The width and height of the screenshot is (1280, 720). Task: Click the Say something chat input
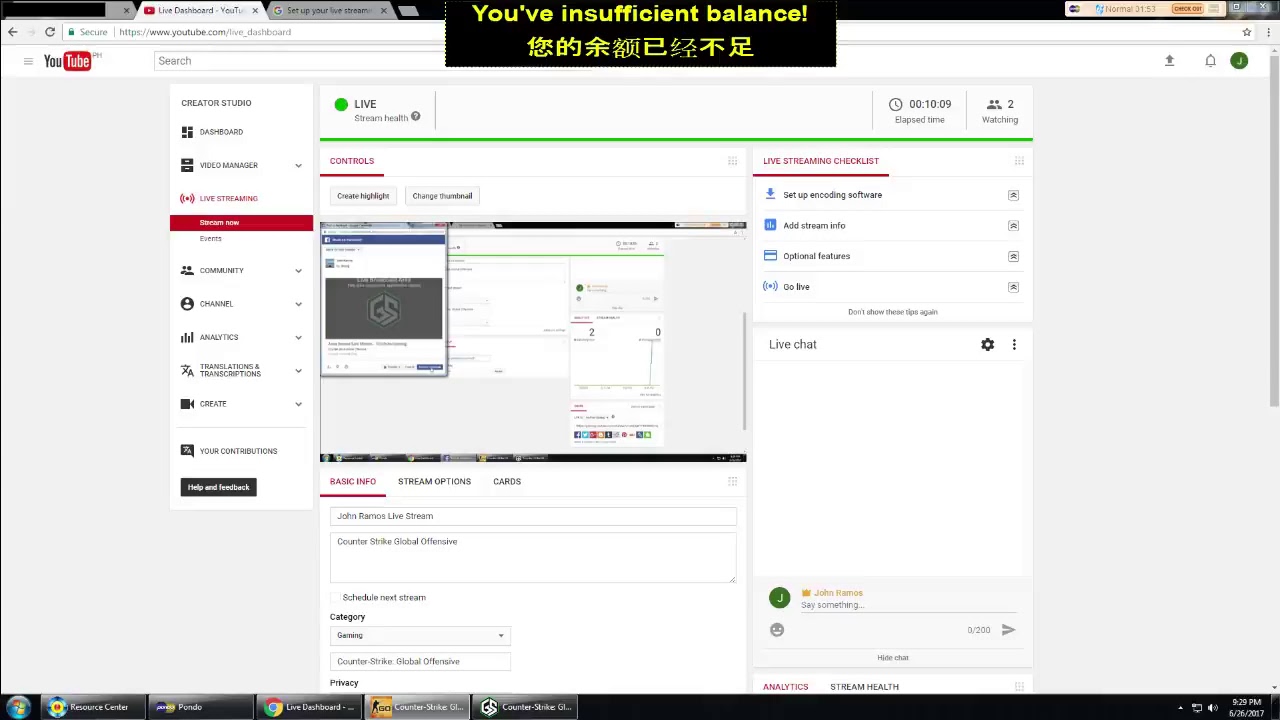(x=908, y=605)
